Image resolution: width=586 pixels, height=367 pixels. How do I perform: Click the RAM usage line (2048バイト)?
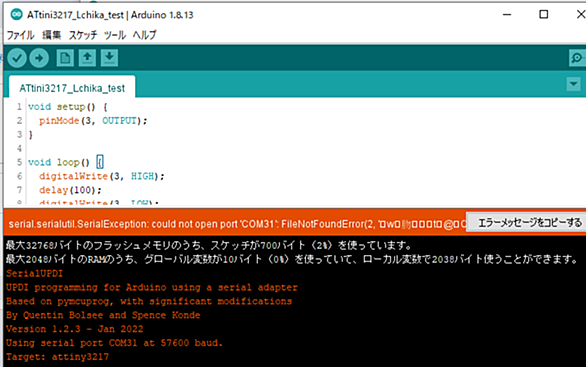coord(292,259)
